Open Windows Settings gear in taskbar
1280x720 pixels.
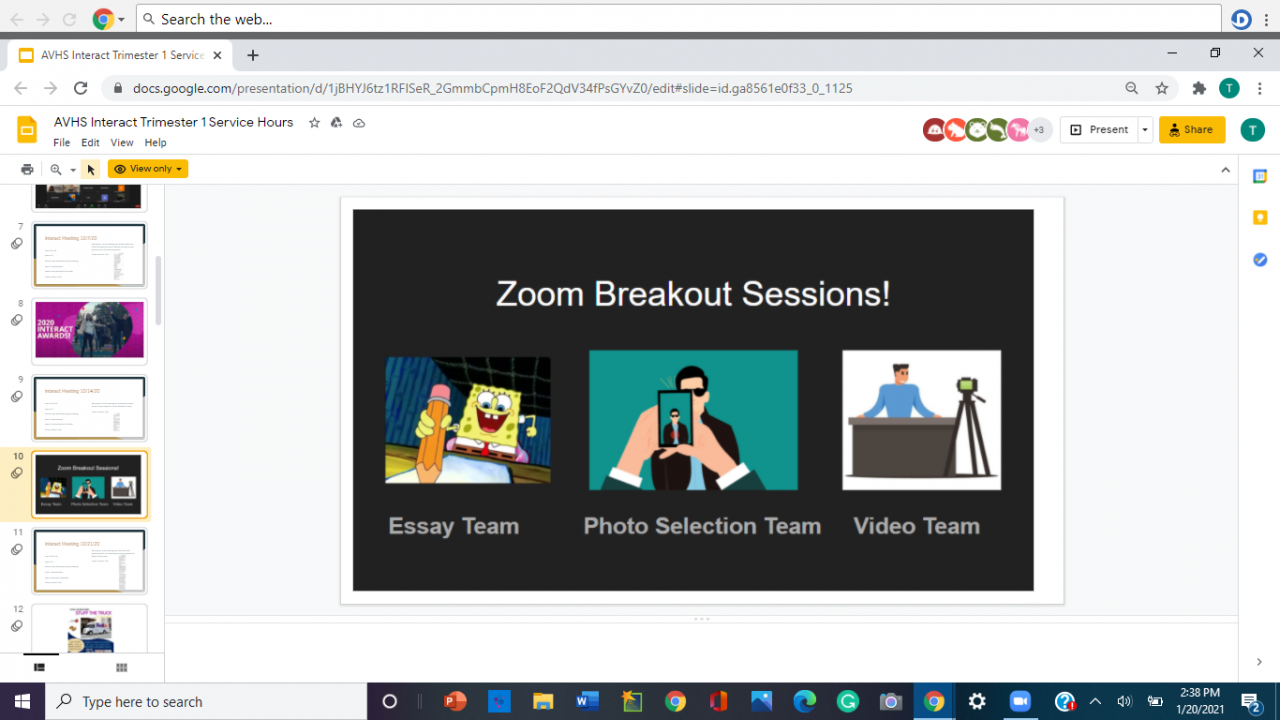(977, 701)
